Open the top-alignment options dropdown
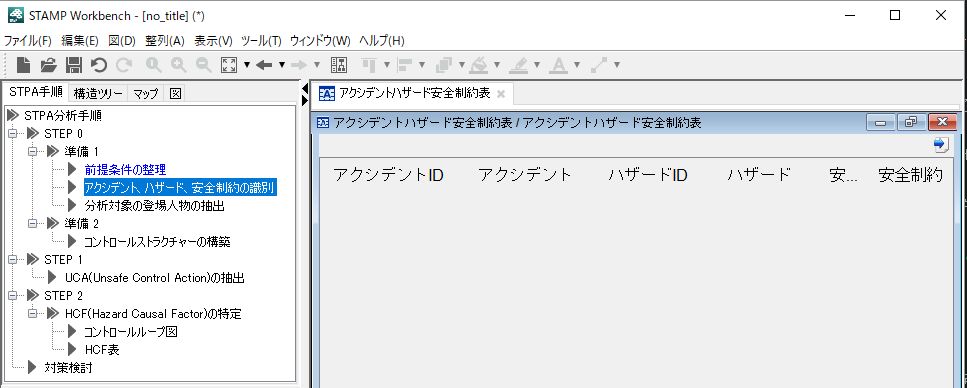Screen dimensions: 967x388 tap(387, 65)
